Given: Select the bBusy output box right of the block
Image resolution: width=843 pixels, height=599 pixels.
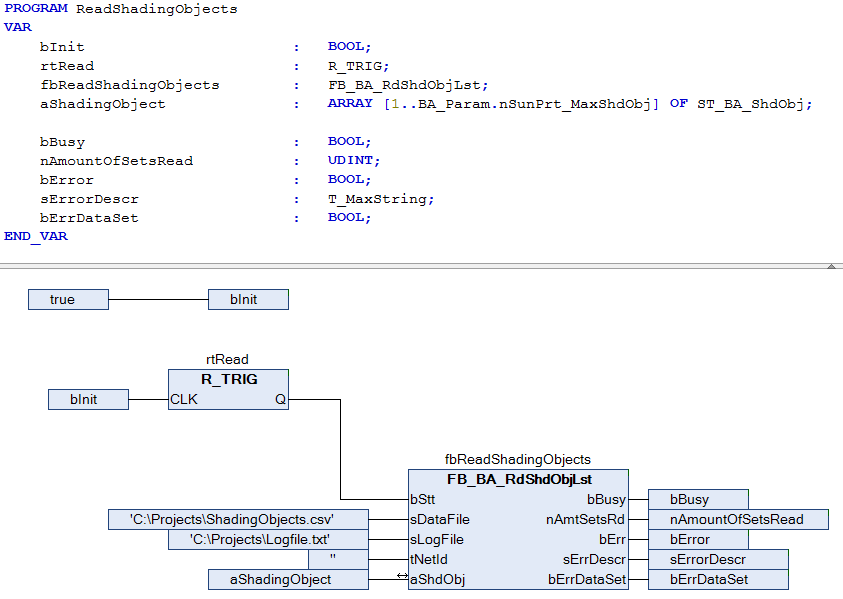Looking at the screenshot, I should [x=698, y=500].
